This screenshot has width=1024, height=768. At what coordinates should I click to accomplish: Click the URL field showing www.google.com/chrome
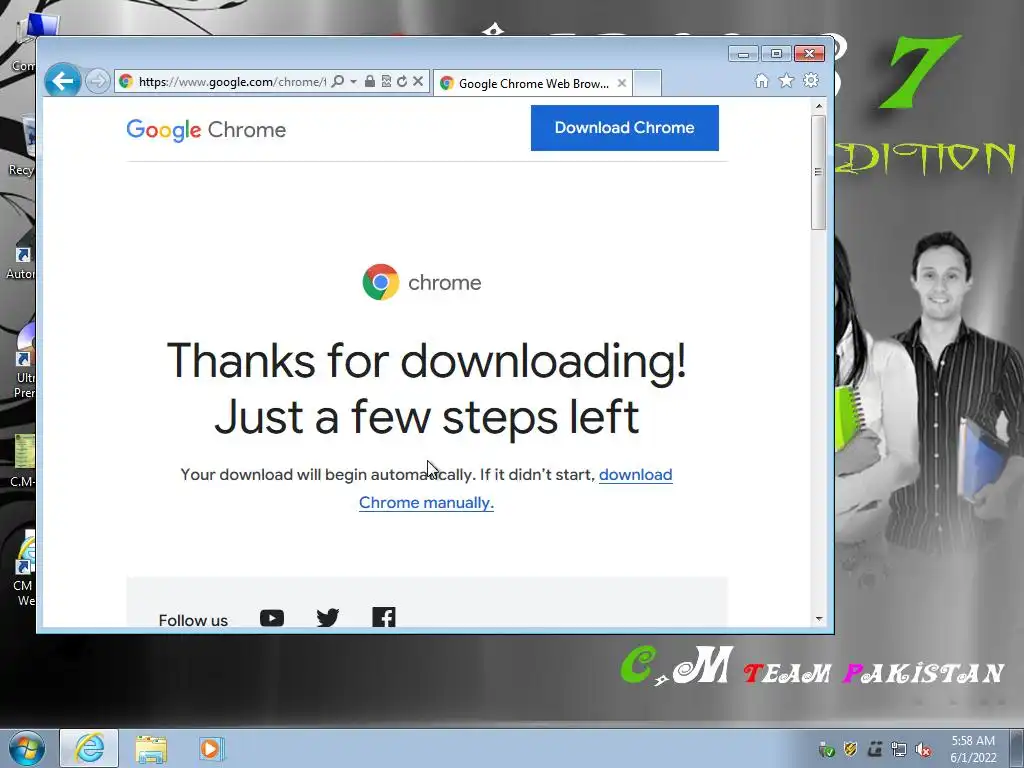click(x=232, y=82)
